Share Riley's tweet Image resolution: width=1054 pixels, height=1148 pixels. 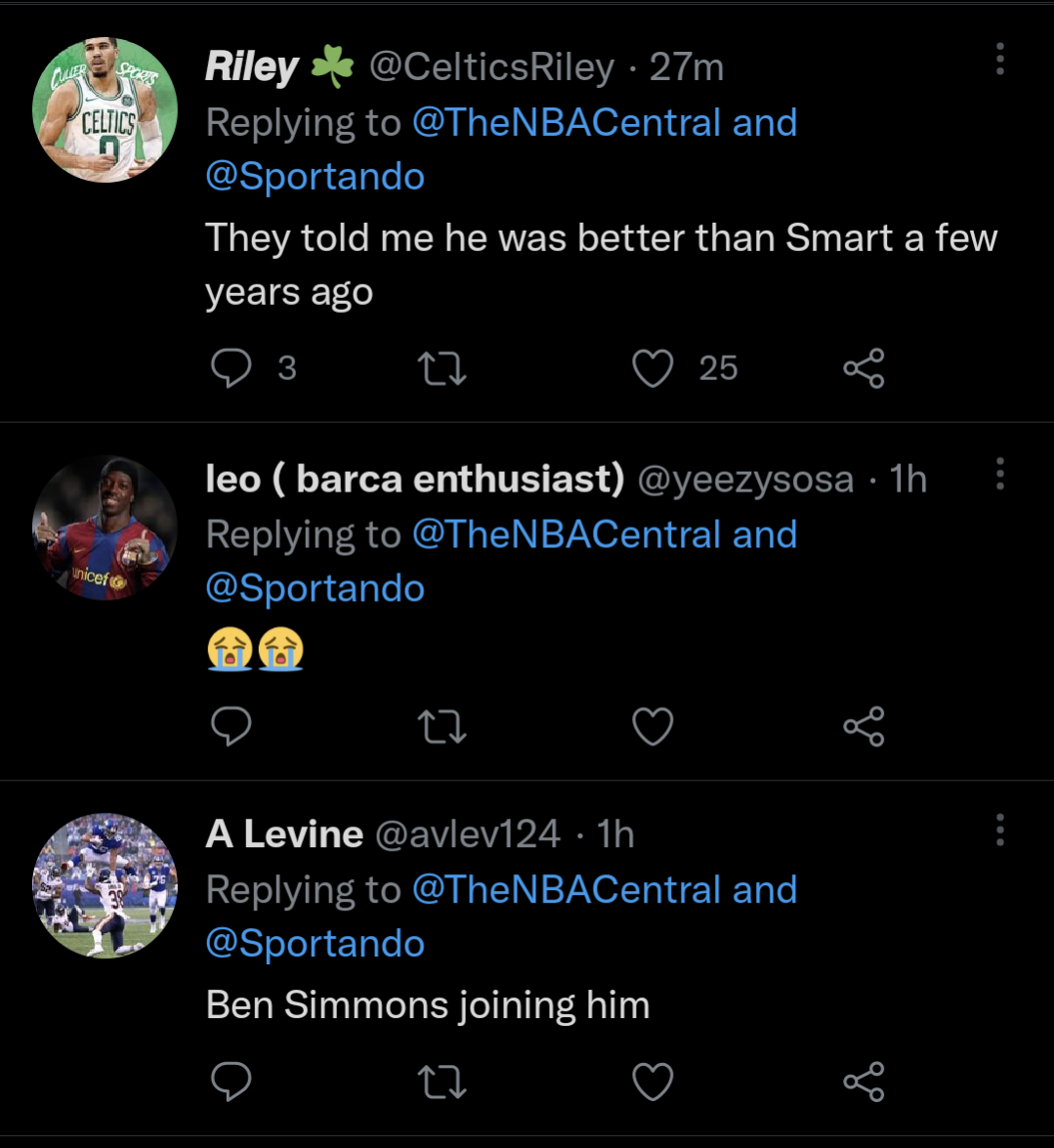[864, 368]
